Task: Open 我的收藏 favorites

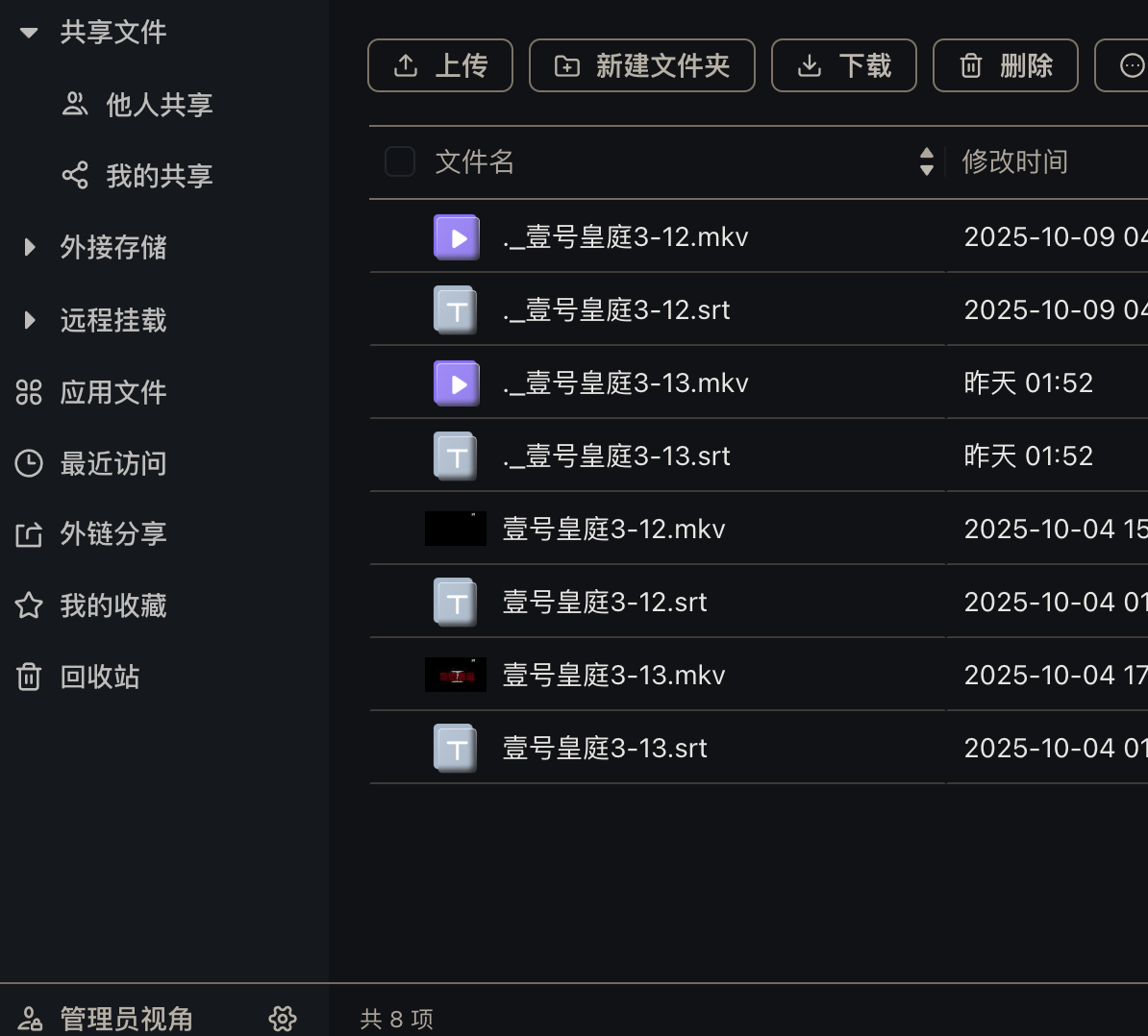Action: click(113, 605)
